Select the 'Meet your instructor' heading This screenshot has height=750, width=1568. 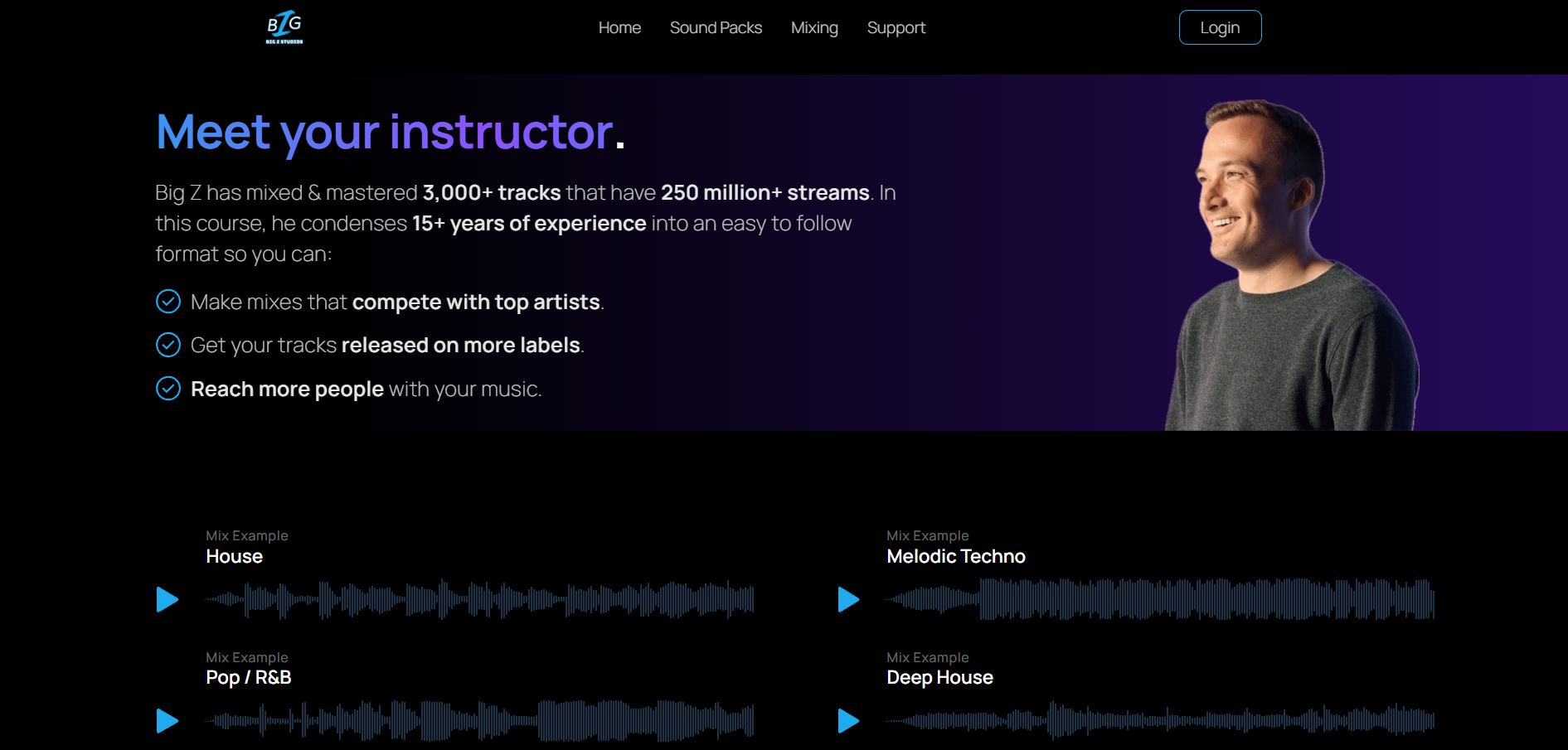(390, 133)
